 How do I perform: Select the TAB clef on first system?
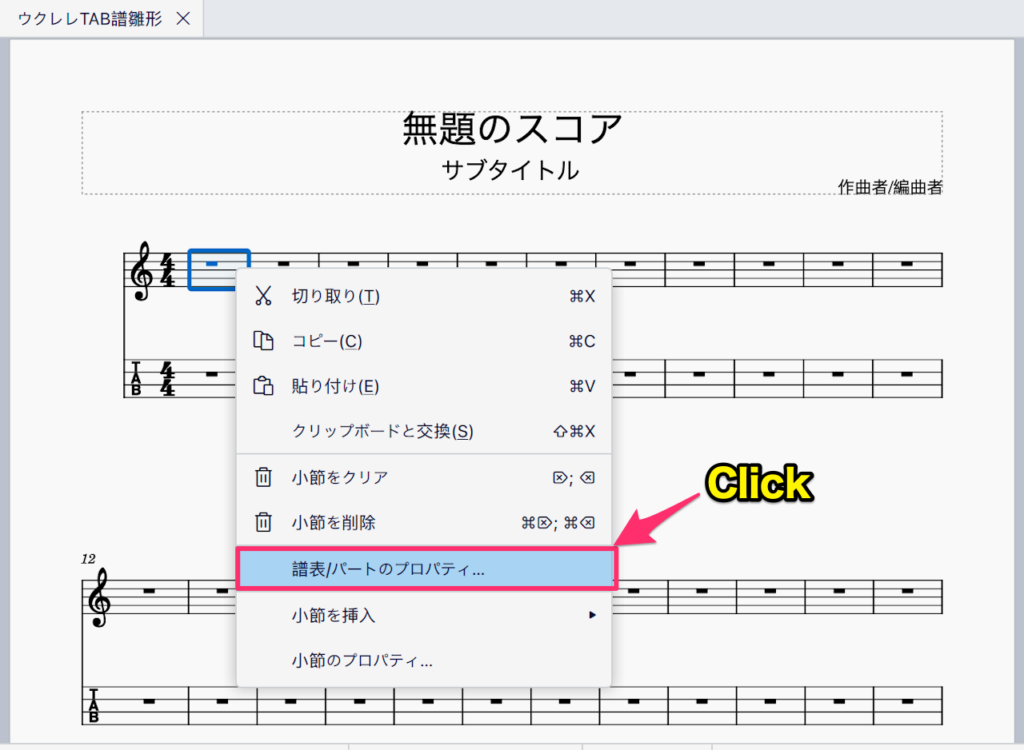137,379
